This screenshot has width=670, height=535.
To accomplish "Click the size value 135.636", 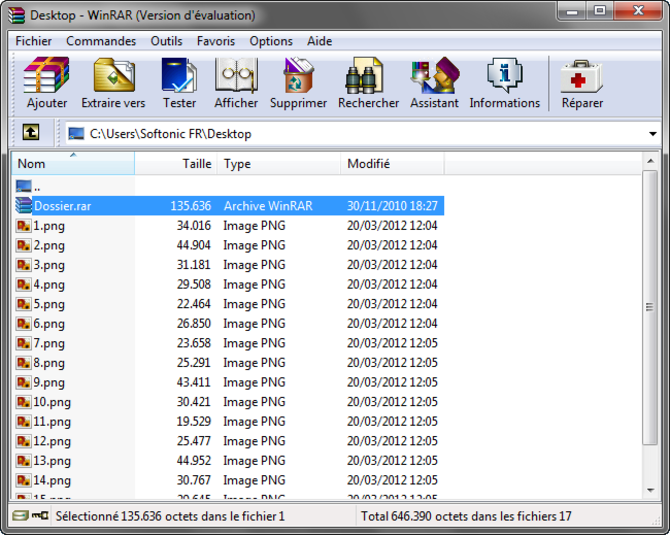I will tap(191, 206).
